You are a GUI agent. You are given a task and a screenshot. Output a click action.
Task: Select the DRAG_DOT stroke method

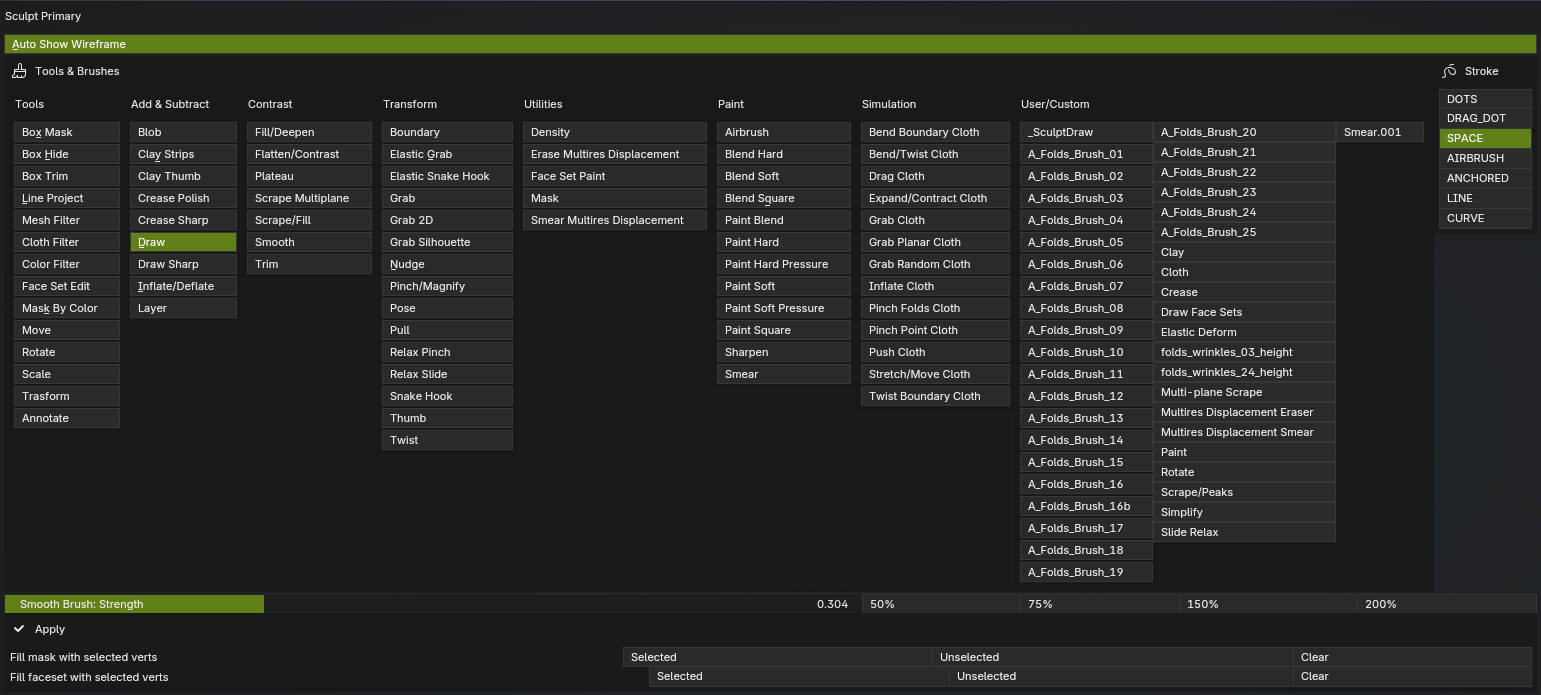(x=1485, y=118)
